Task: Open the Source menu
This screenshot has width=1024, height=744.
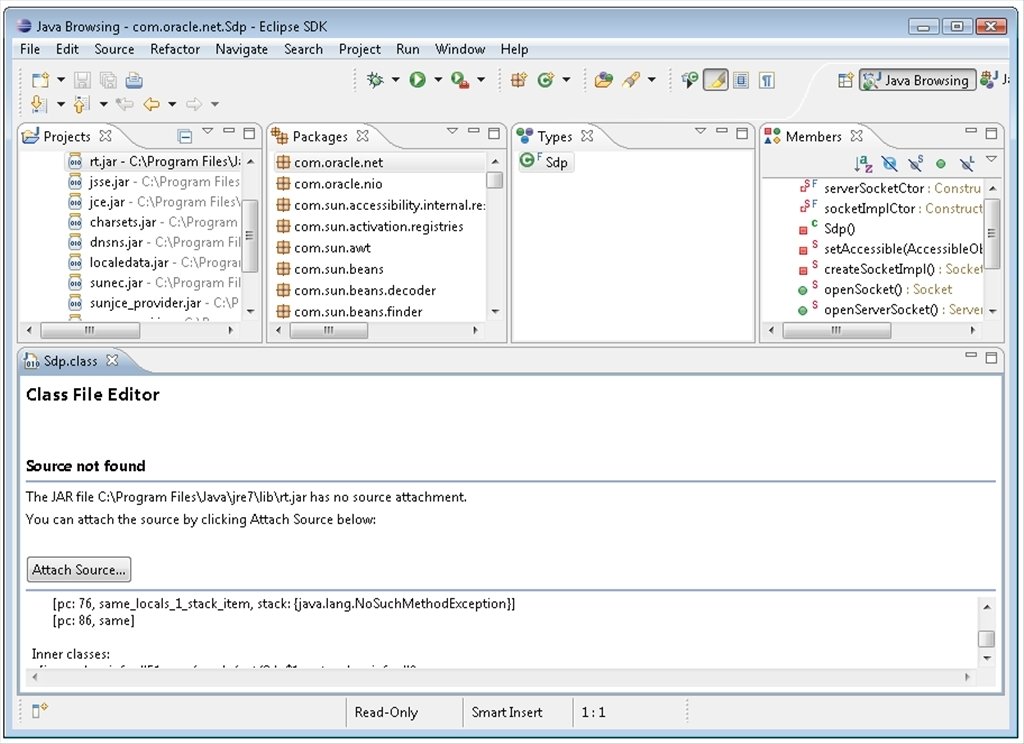Action: 114,49
